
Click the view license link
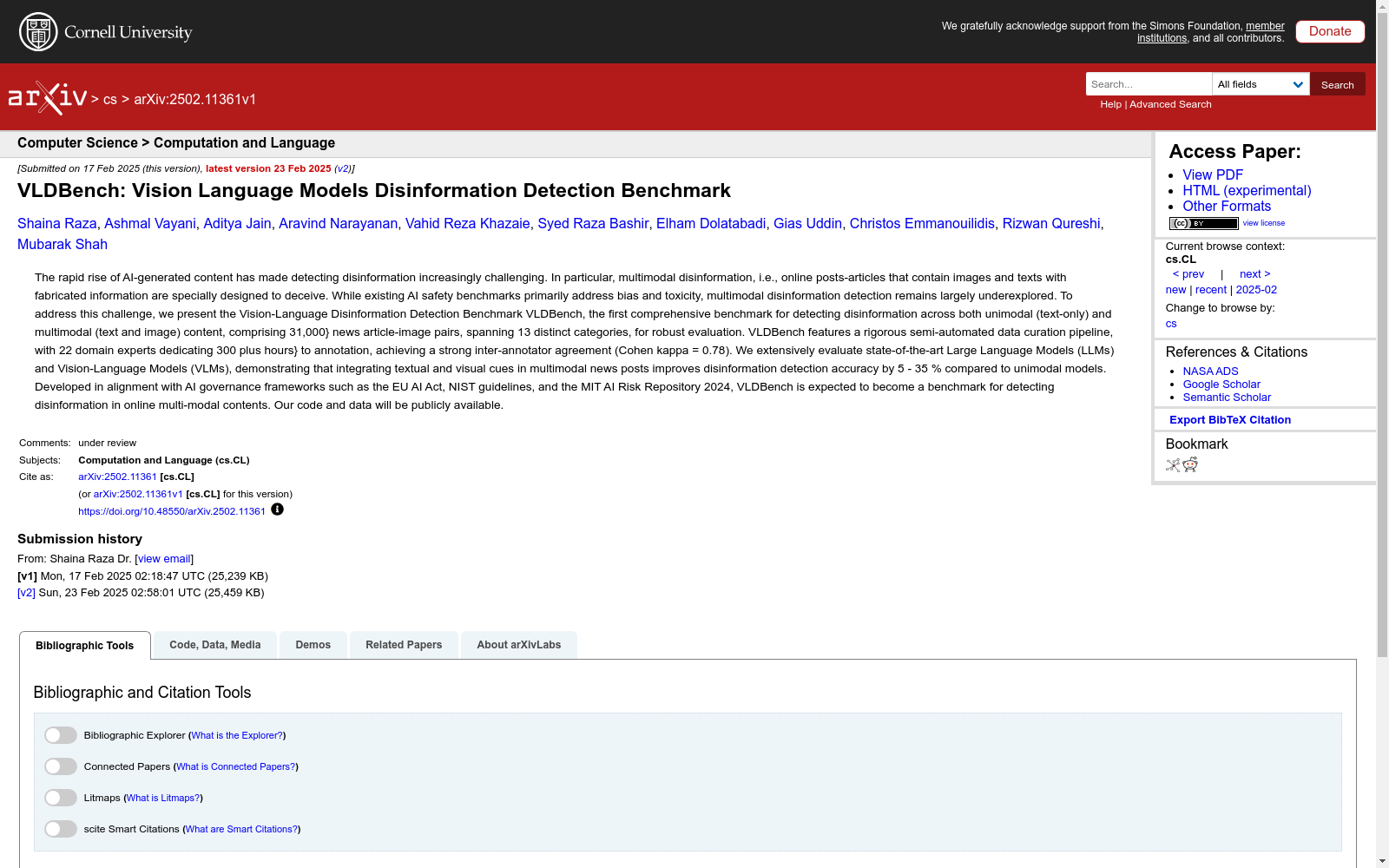pyautogui.click(x=1264, y=223)
